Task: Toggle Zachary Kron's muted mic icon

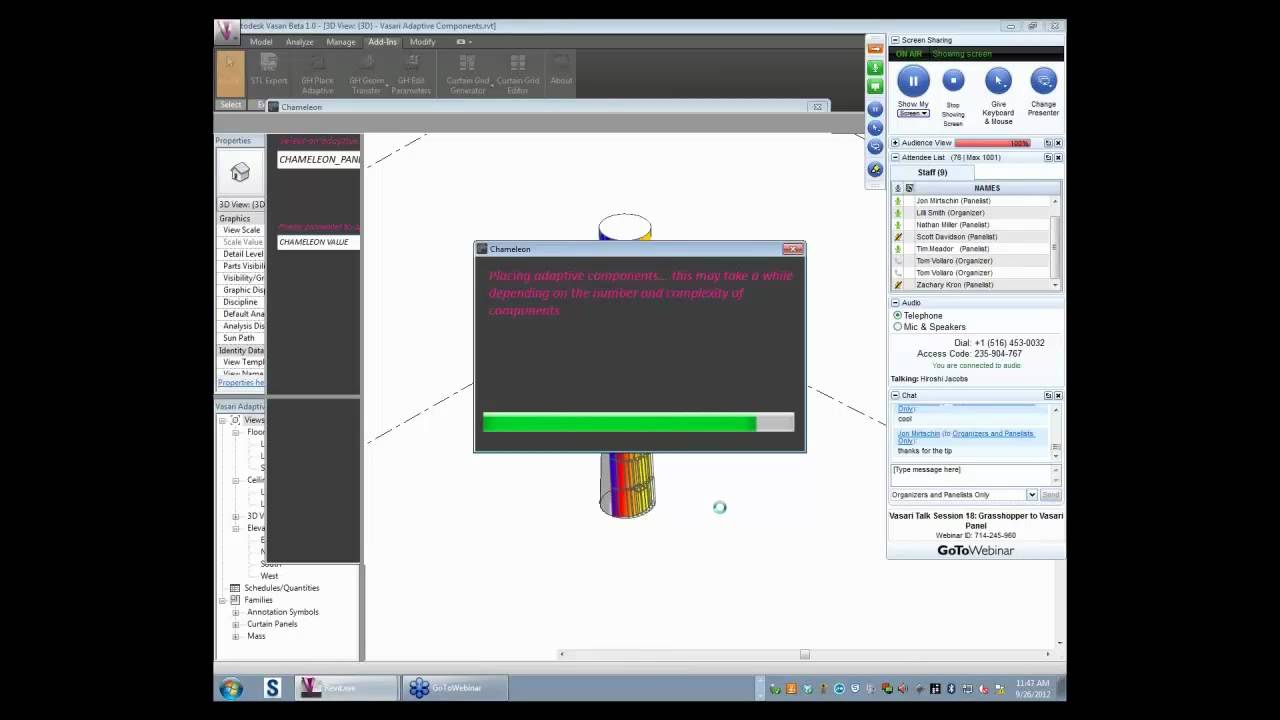Action: pos(898,285)
